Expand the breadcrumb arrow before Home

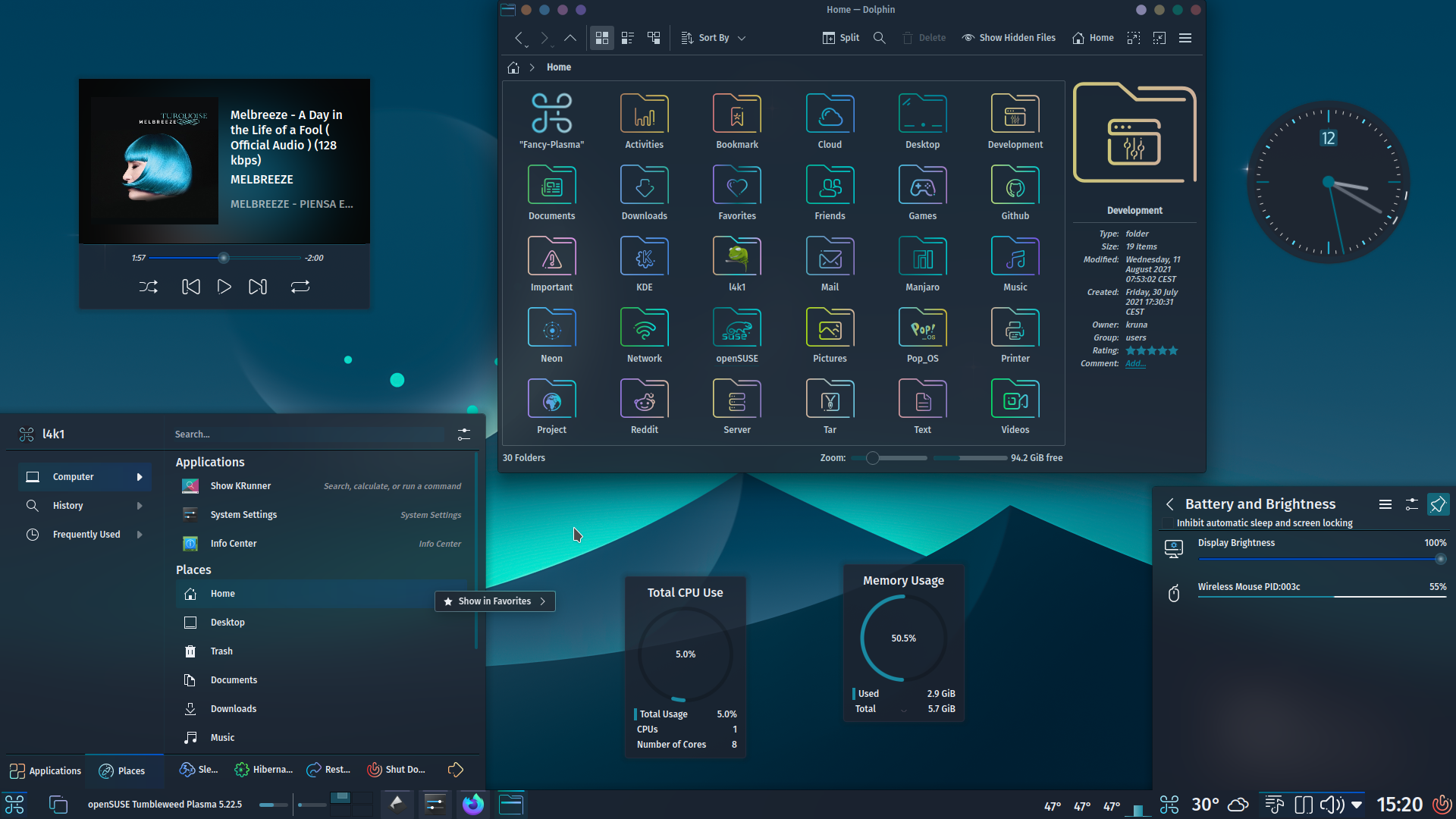click(x=532, y=67)
